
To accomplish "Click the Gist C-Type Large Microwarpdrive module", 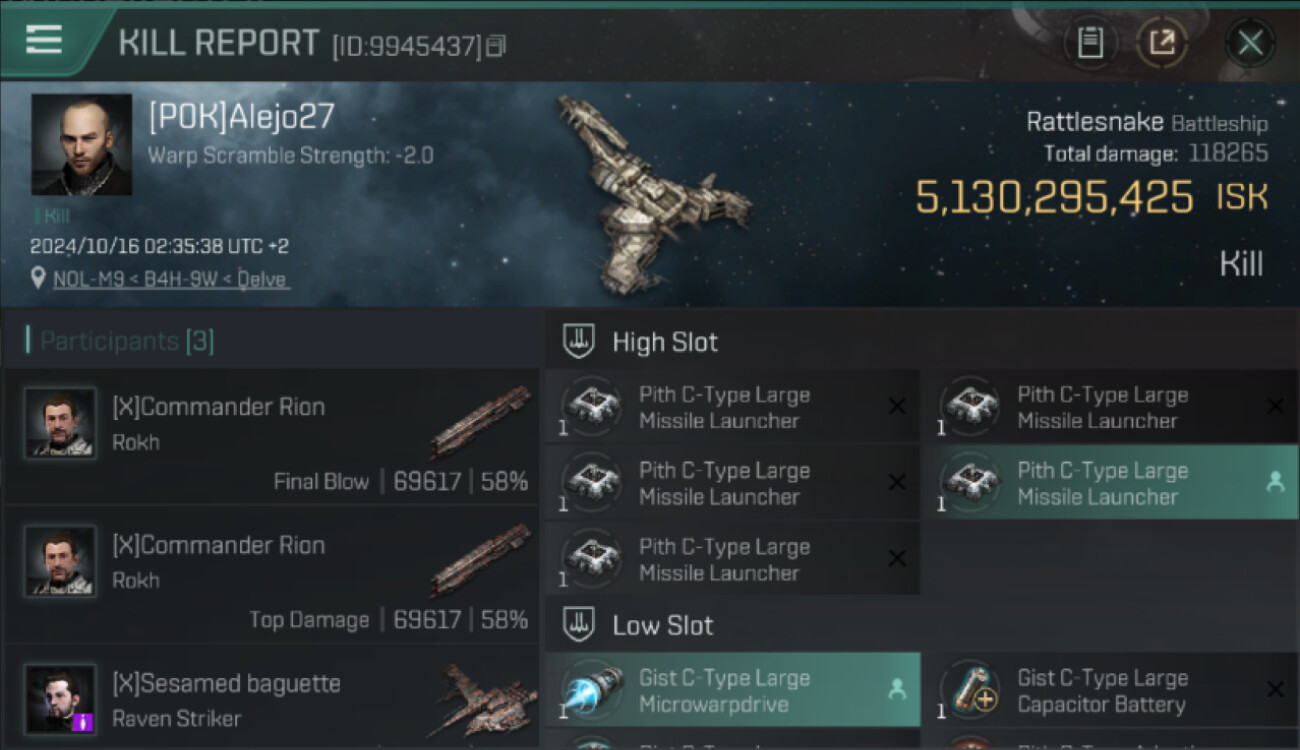I will pos(732,690).
